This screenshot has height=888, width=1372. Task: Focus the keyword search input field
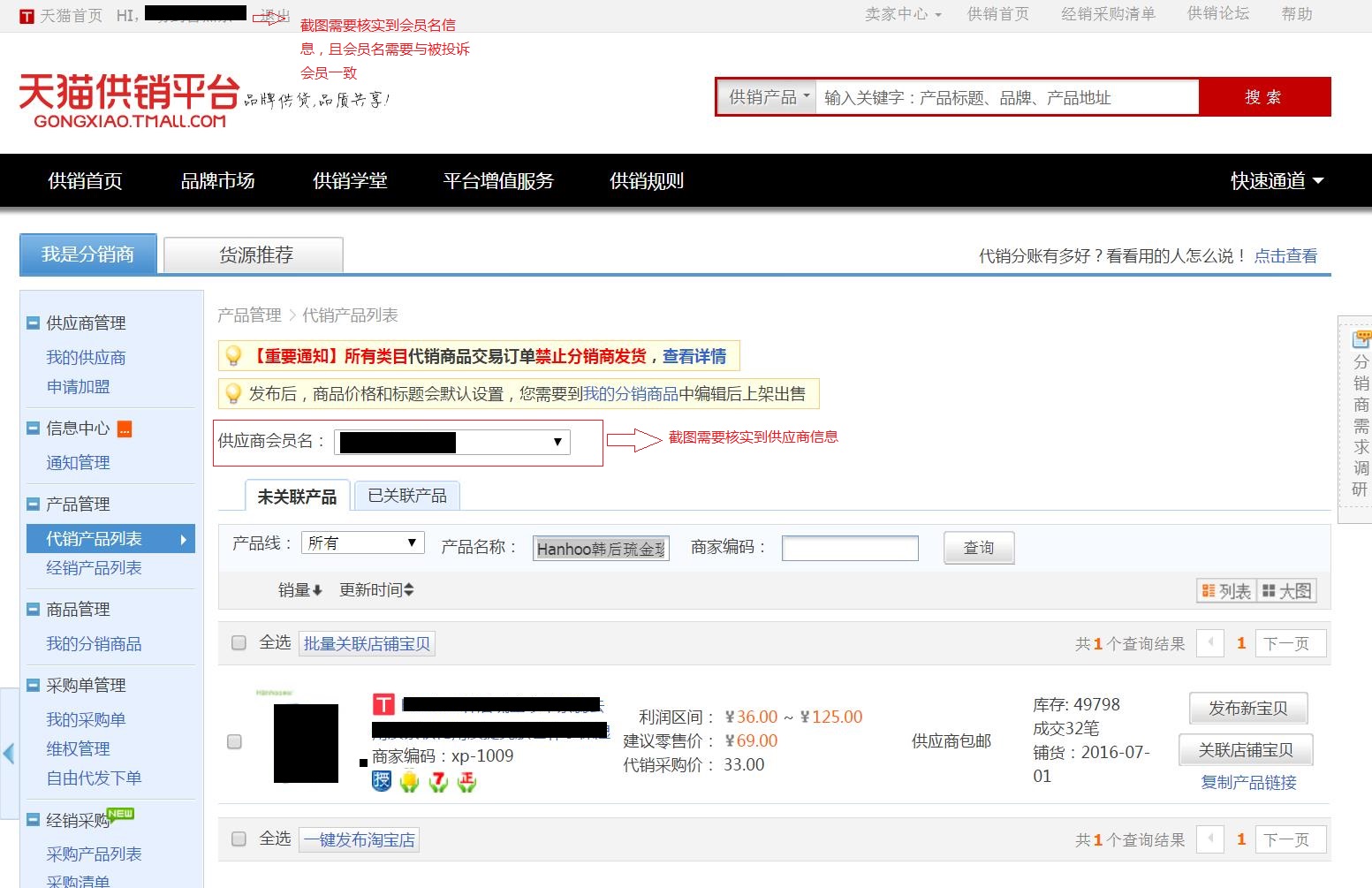click(1007, 97)
